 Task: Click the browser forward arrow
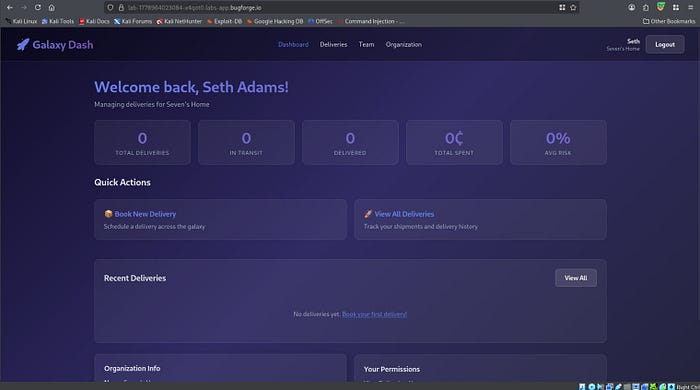coord(24,8)
